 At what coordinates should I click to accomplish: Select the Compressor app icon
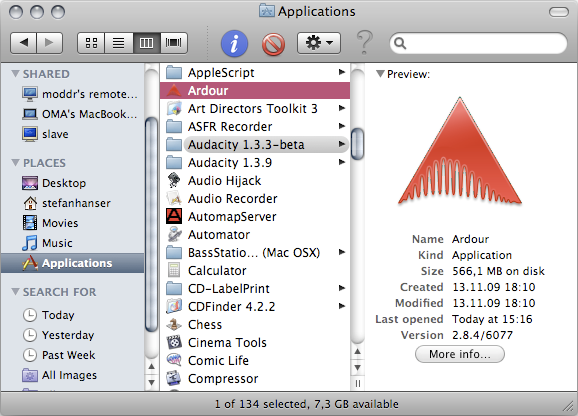pyautogui.click(x=174, y=378)
